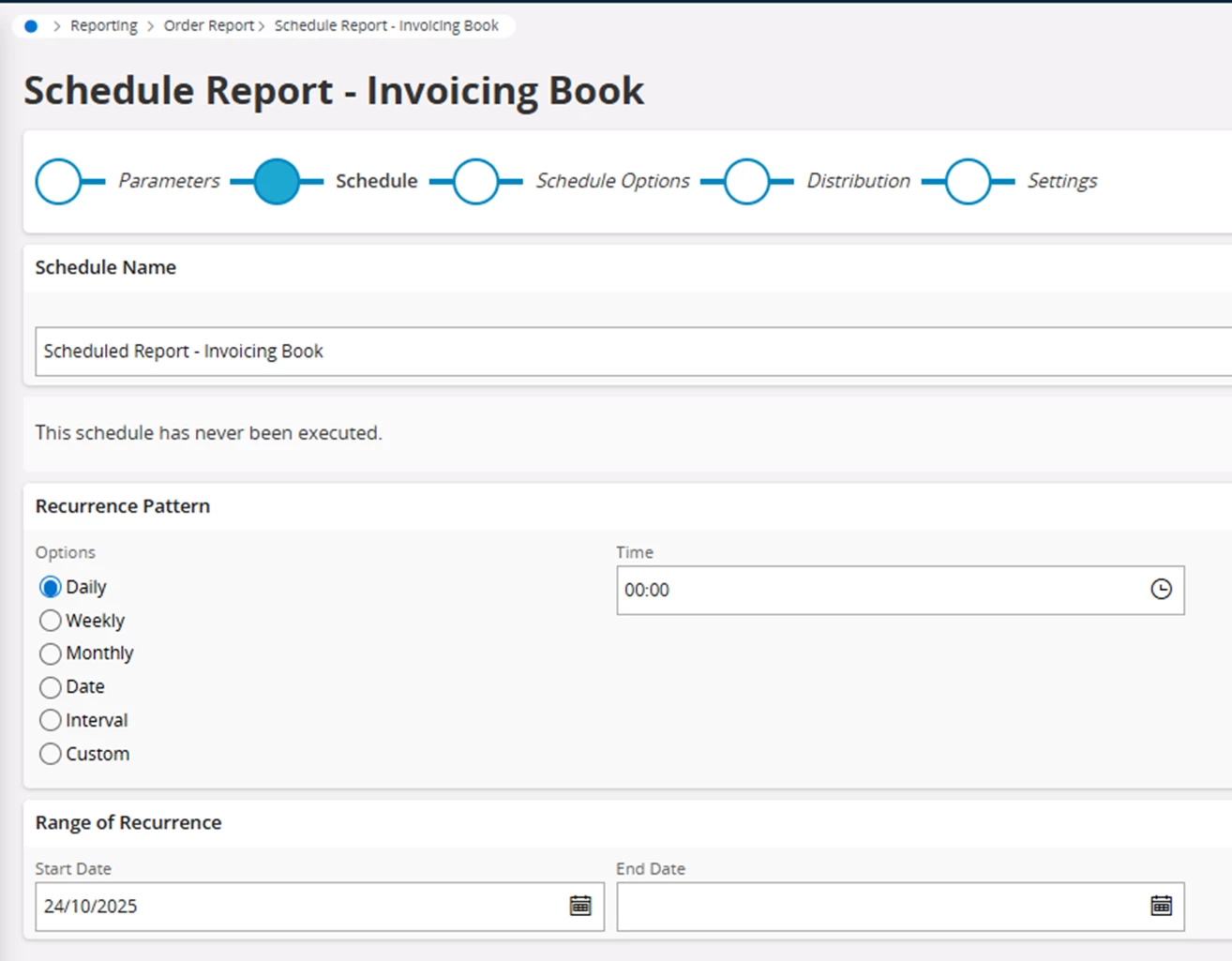Click the Schedule Options step circle
This screenshot has width=1232, height=961.
[x=475, y=182]
